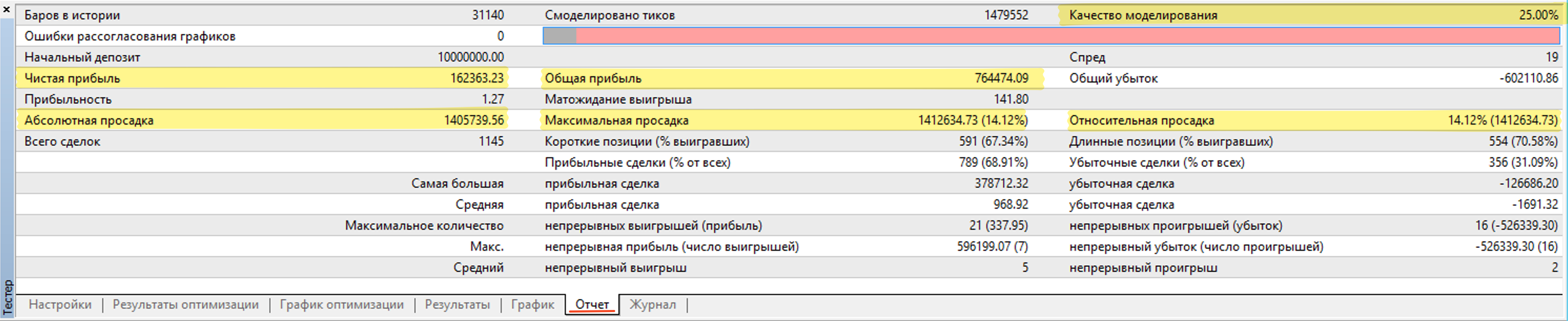Select the Абсолютная просадка row label
Screen dimensions: 1568x321
tap(89, 120)
